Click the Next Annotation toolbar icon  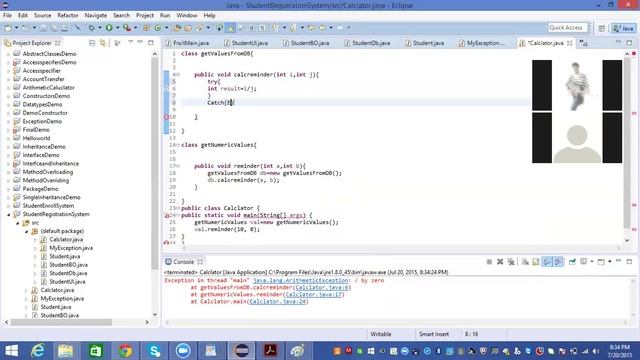point(276,28)
